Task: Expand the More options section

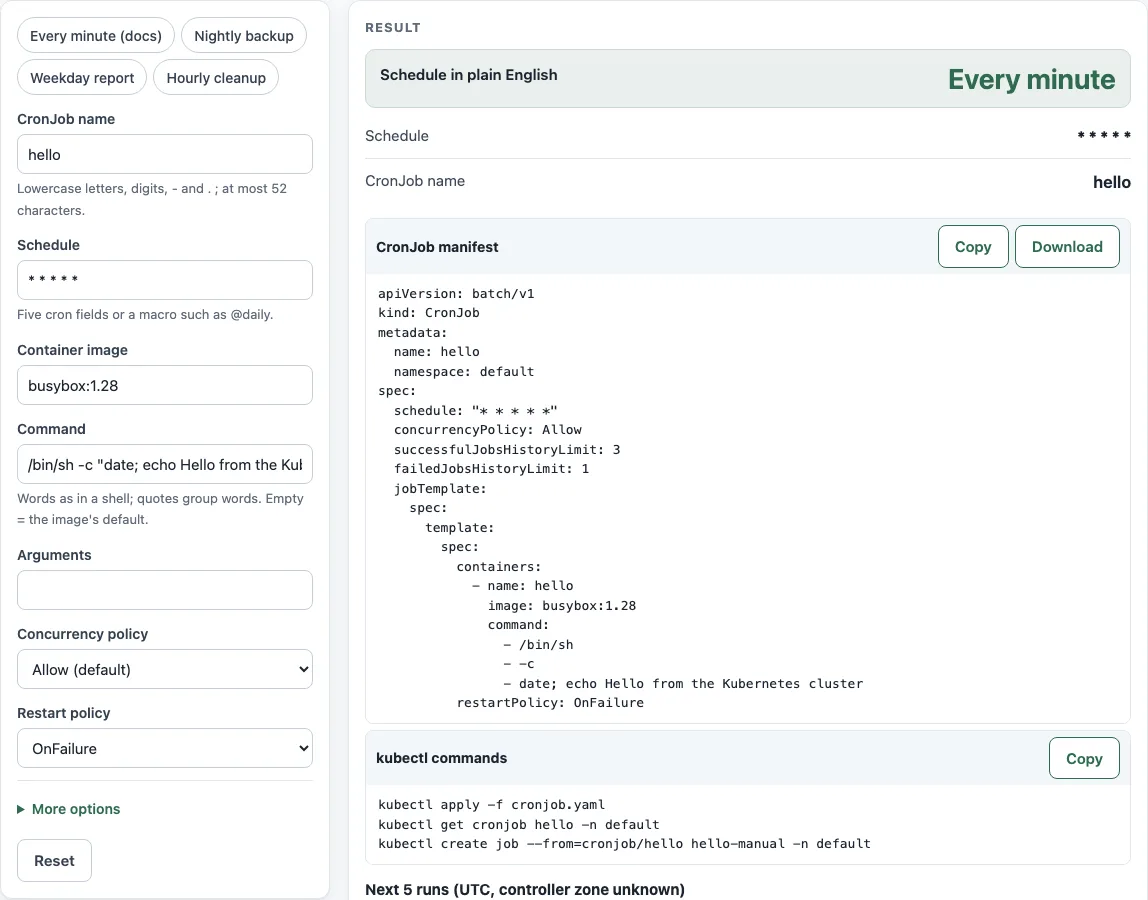Action: pos(69,809)
